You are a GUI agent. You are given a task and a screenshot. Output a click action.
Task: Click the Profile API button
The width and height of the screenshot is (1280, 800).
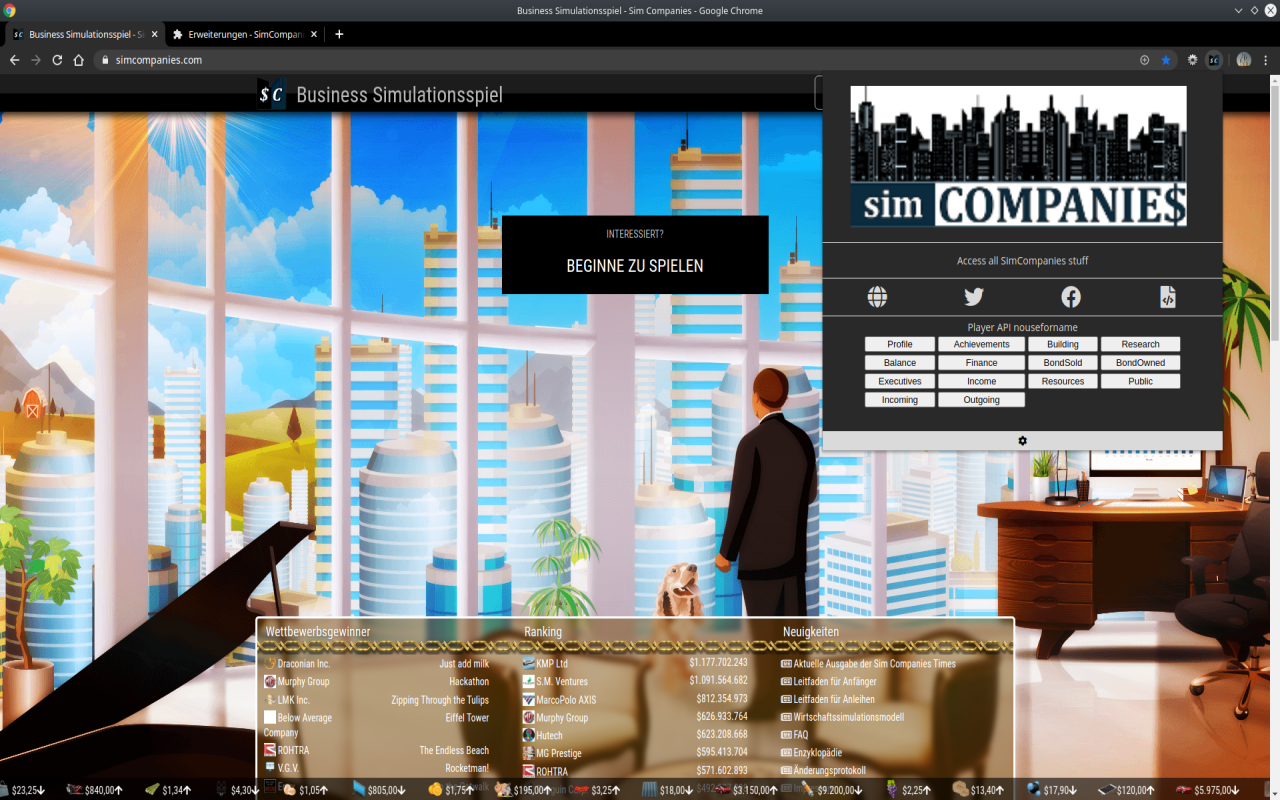[x=900, y=344]
